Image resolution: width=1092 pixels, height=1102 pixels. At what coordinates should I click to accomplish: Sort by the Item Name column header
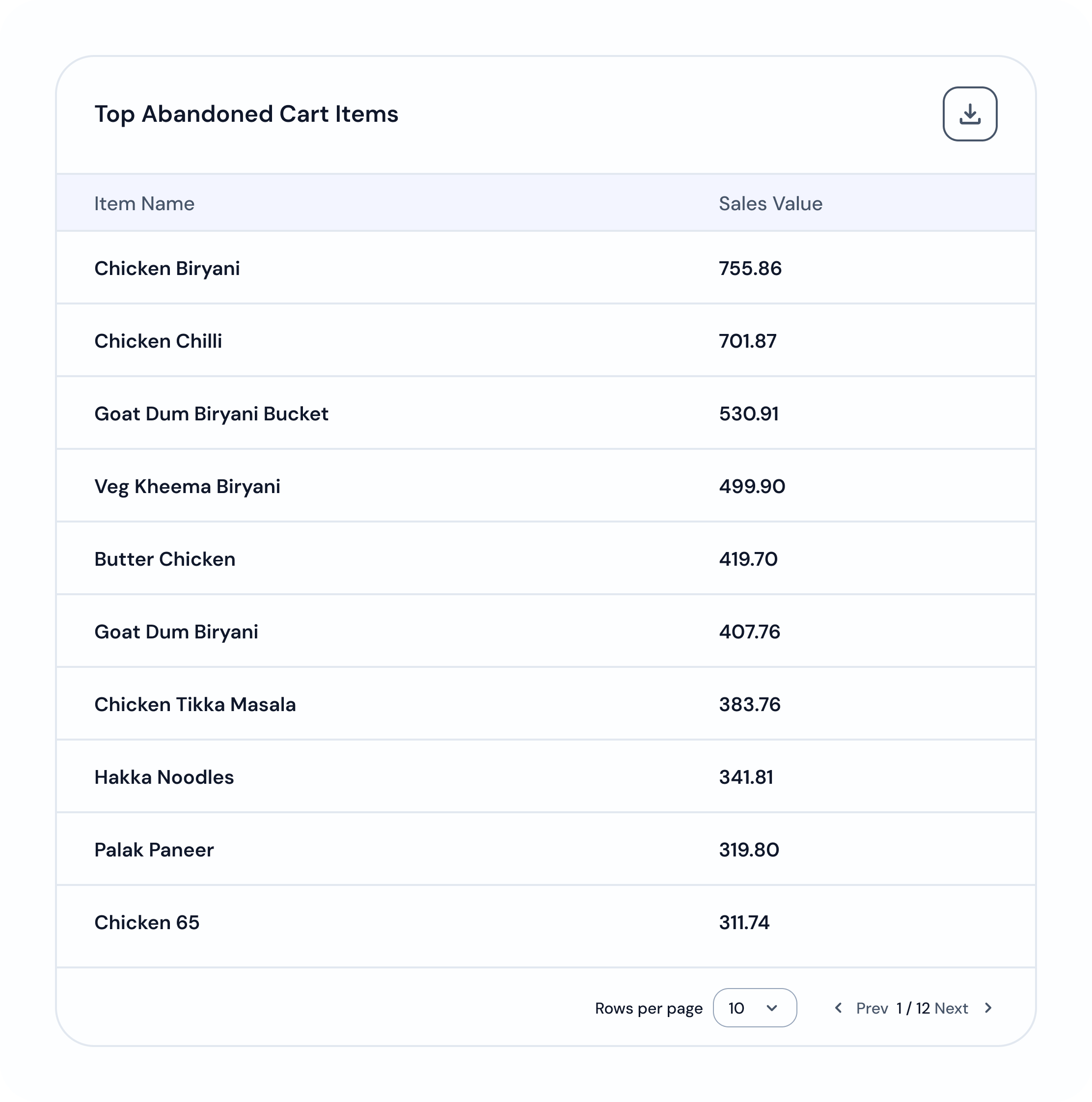[144, 204]
